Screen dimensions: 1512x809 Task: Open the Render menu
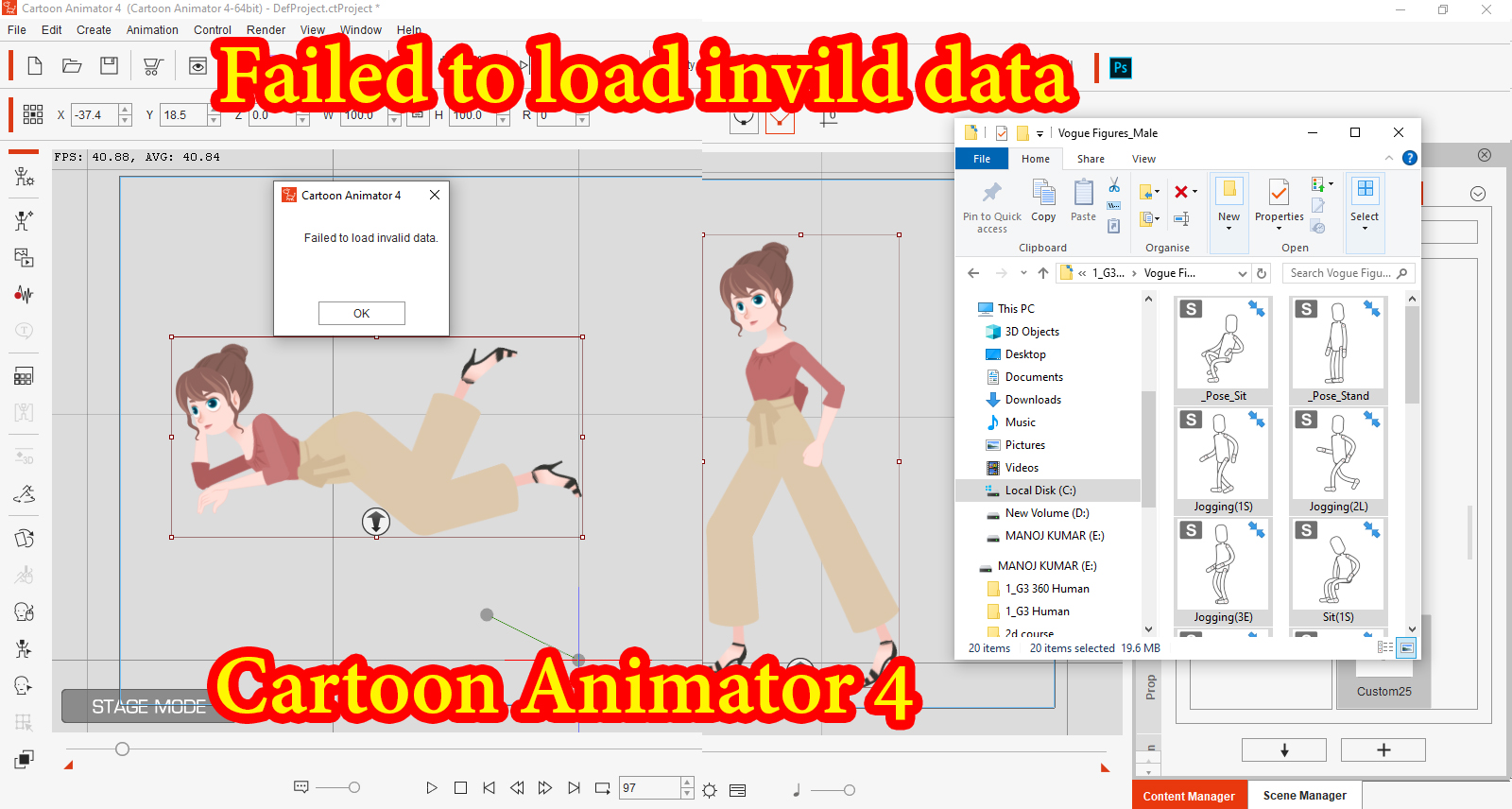(x=266, y=30)
